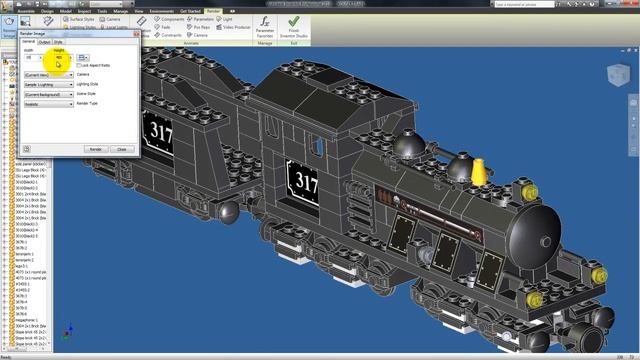The image size is (640, 360).
Task: Click the Width spinner arrow
Action: (41, 58)
